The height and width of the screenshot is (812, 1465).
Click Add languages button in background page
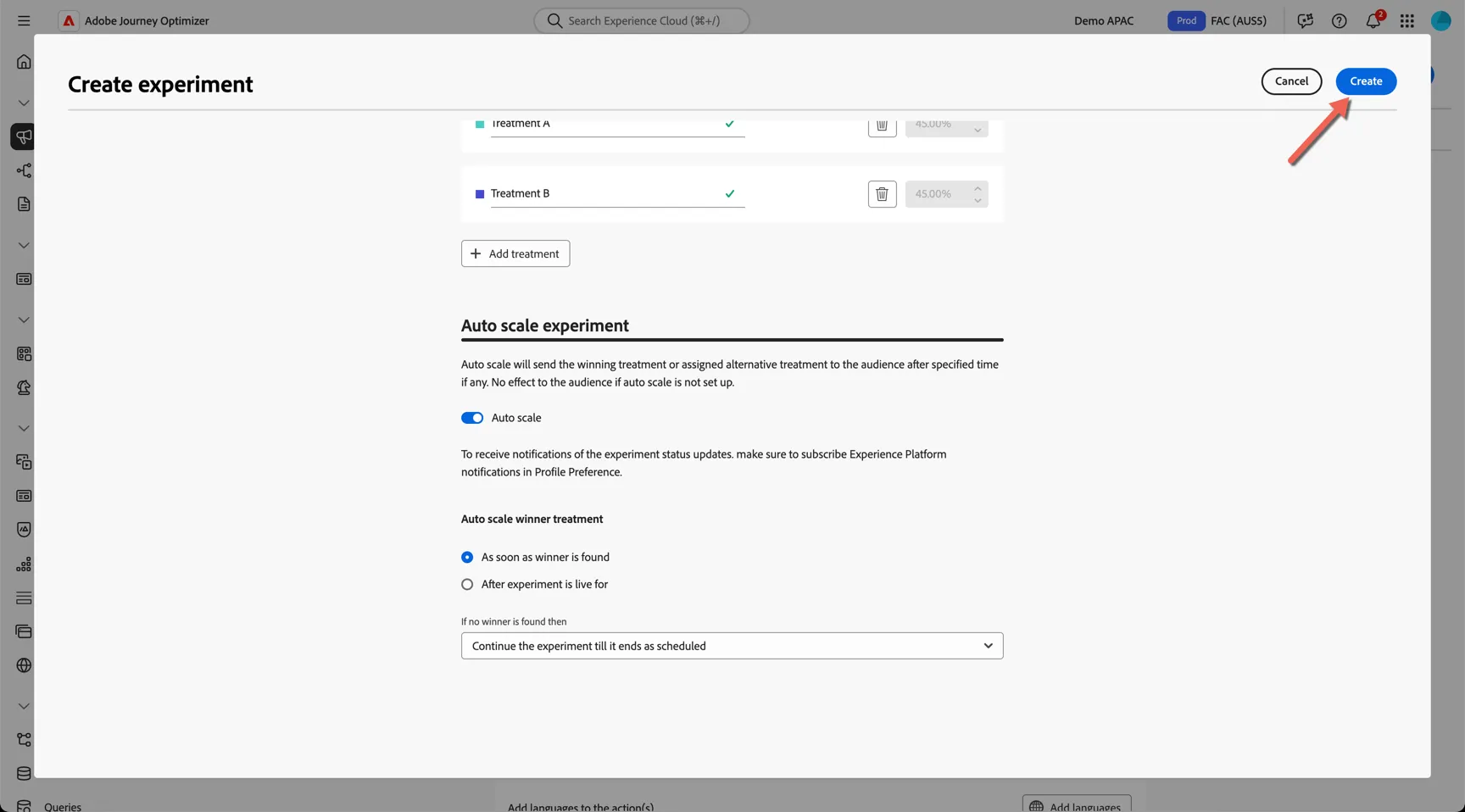1077,805
